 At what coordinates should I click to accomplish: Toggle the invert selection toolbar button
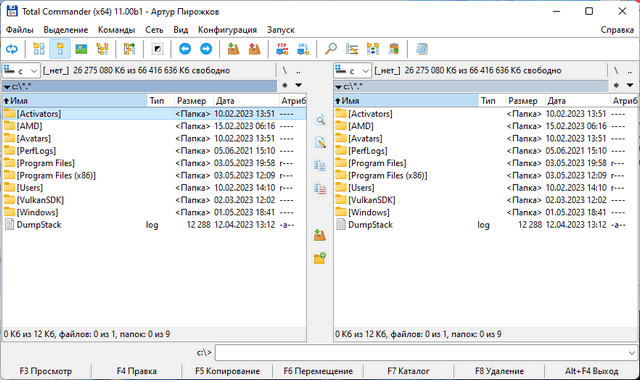pos(157,49)
